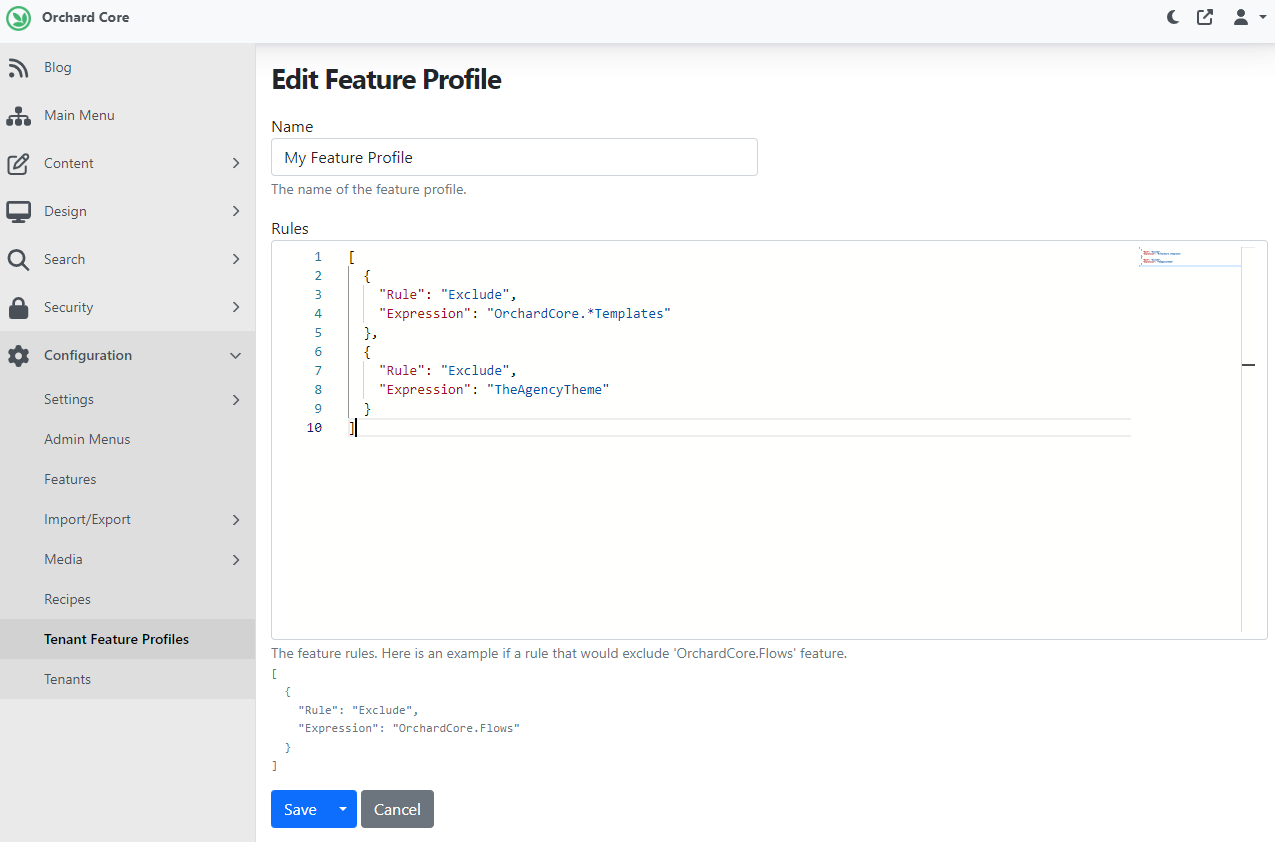Click the Name label

tap(292, 126)
